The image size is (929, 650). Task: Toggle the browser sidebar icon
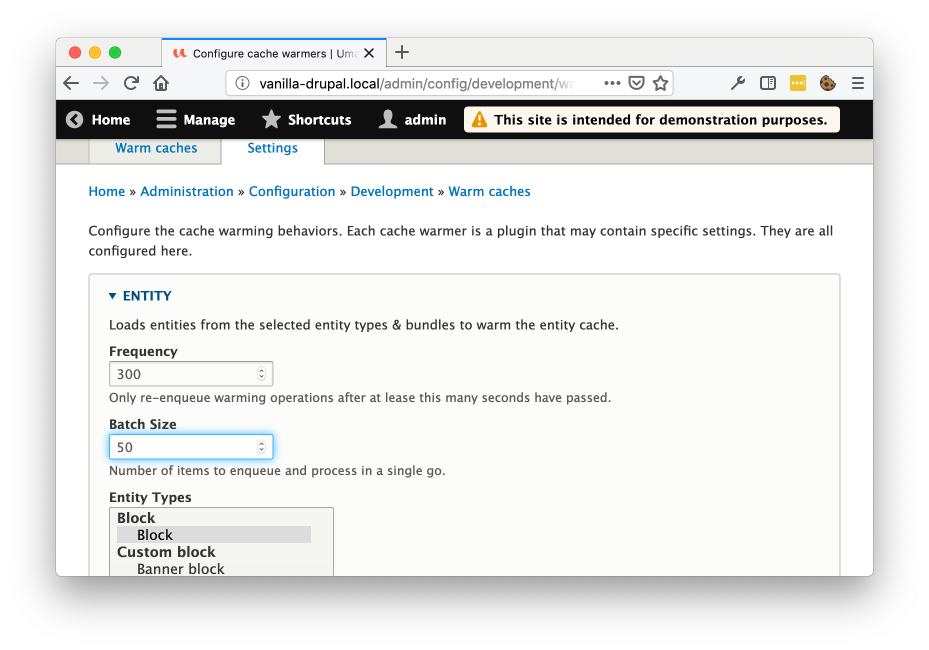768,83
